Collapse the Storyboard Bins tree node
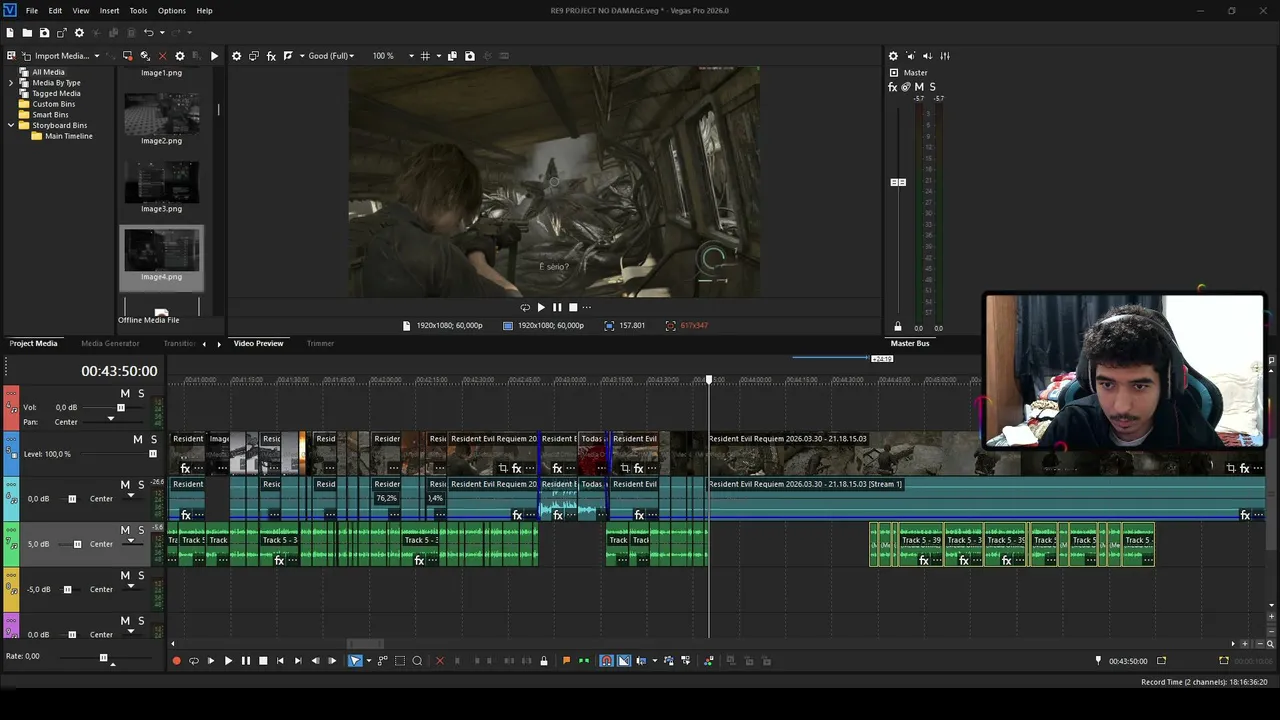This screenshot has height=720, width=1280. coord(11,125)
